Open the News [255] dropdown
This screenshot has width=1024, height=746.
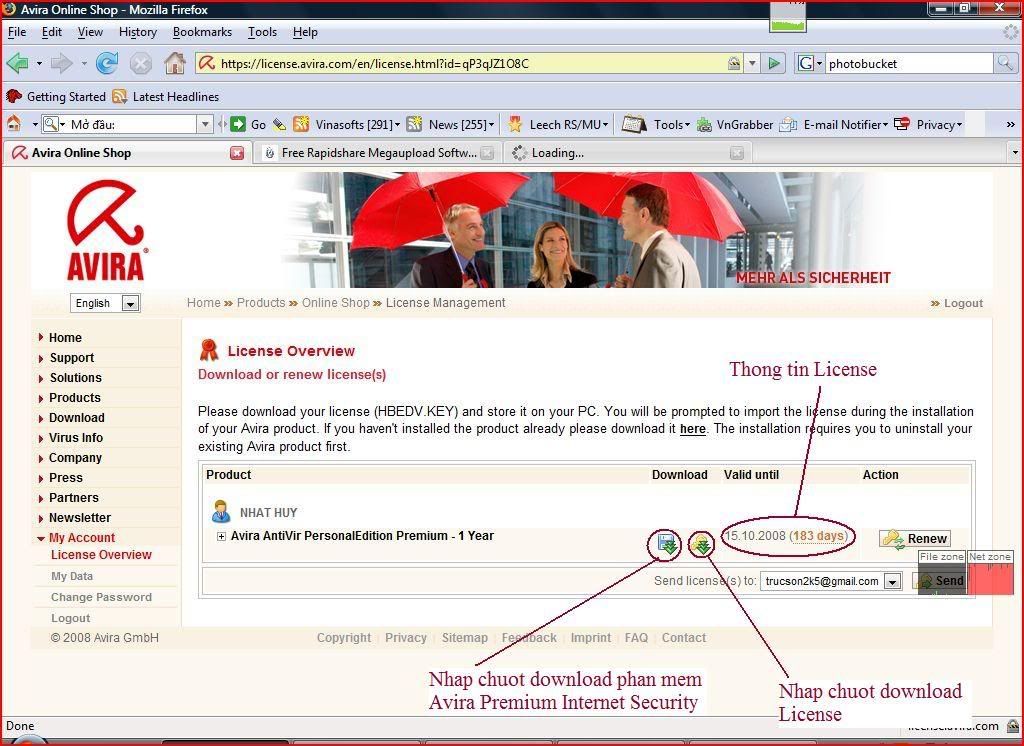451,124
